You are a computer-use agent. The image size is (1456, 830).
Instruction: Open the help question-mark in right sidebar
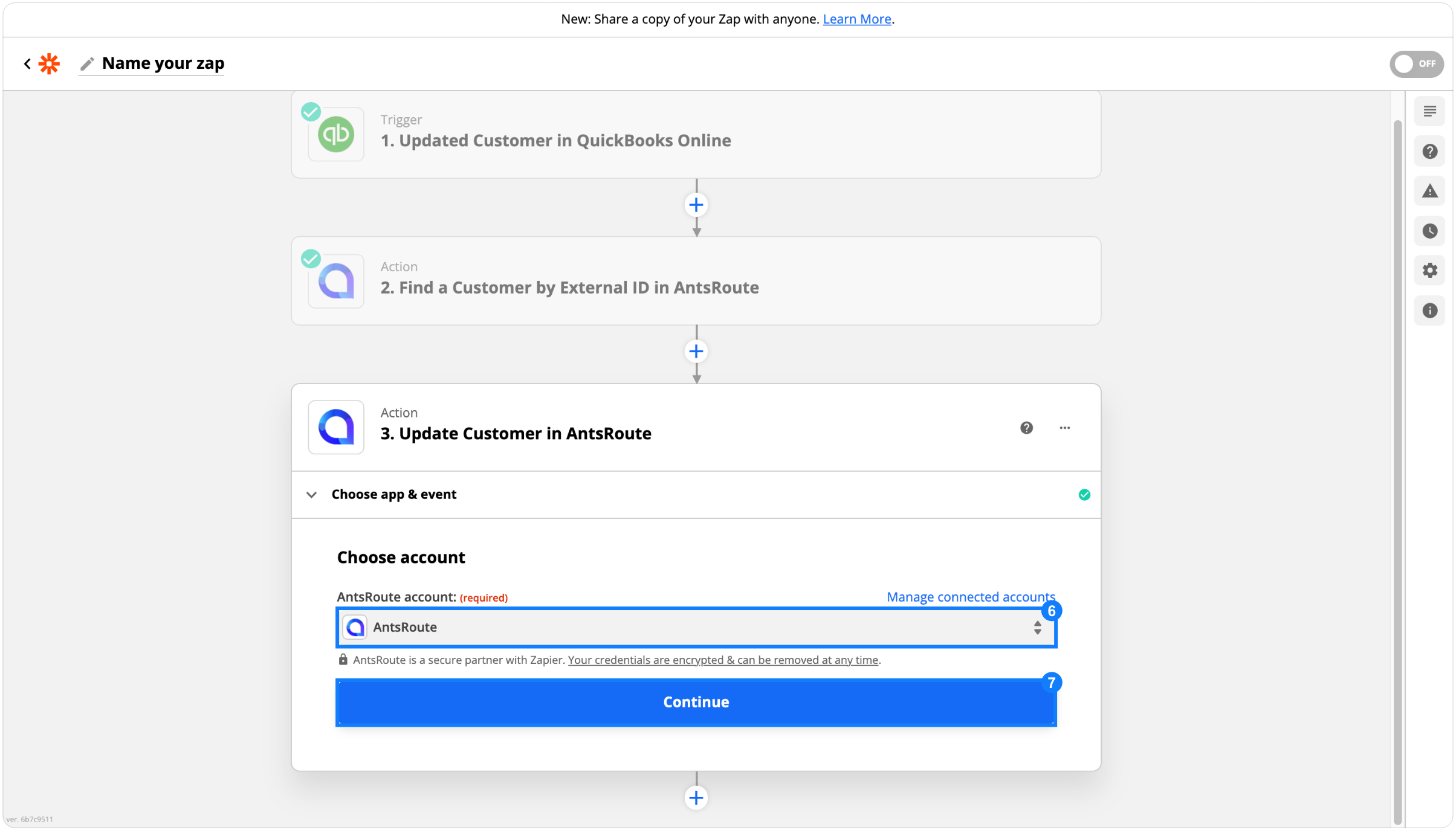(x=1429, y=151)
